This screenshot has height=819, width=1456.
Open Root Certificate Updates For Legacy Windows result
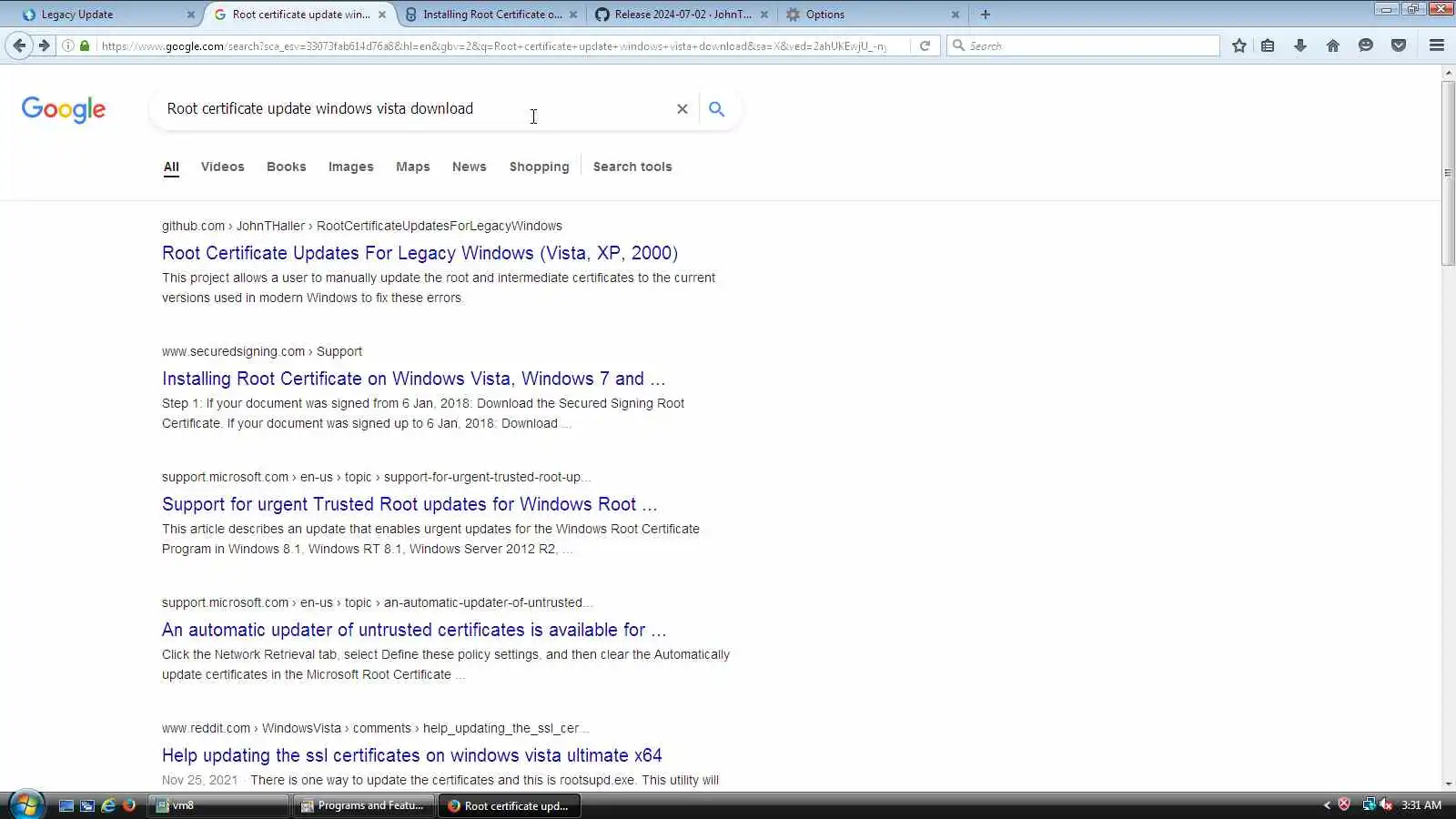[x=420, y=253]
